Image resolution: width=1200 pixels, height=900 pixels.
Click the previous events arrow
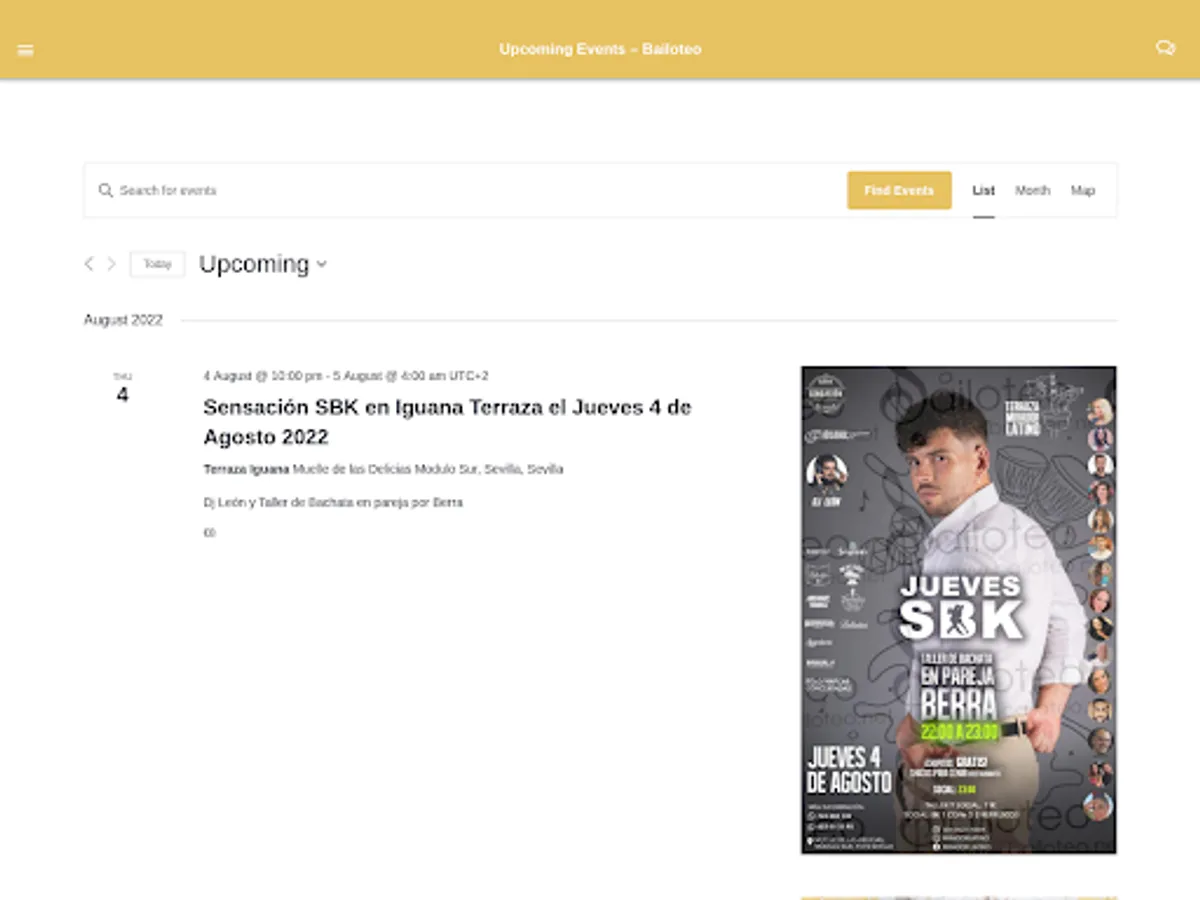point(88,264)
